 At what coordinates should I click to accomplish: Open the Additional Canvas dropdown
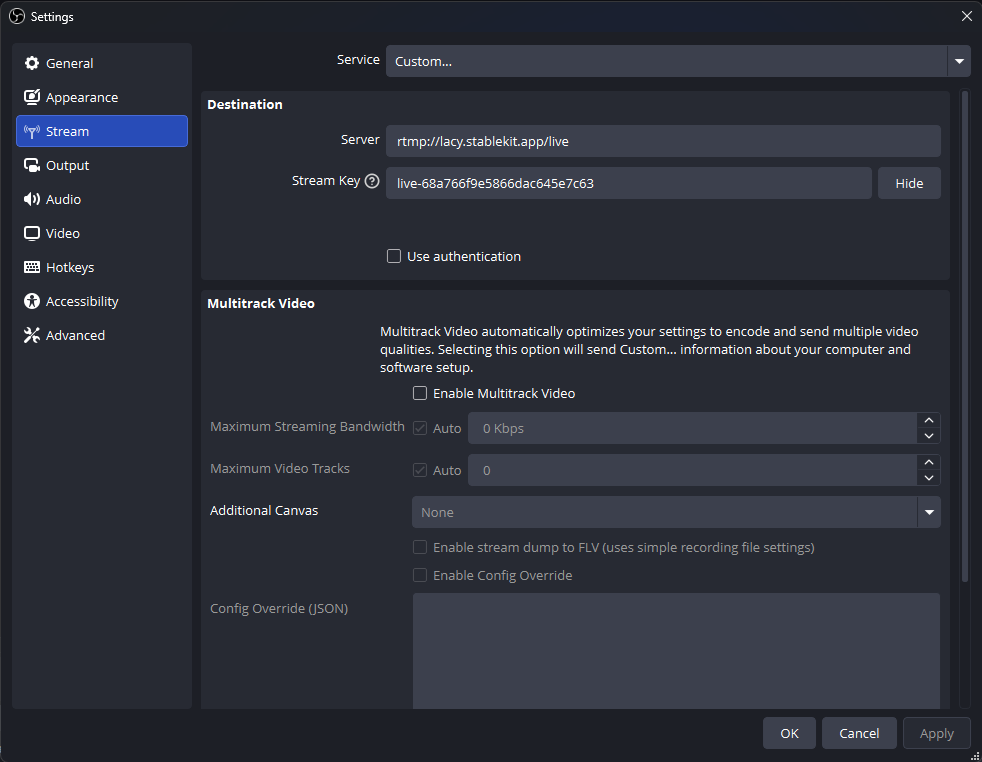(x=928, y=512)
